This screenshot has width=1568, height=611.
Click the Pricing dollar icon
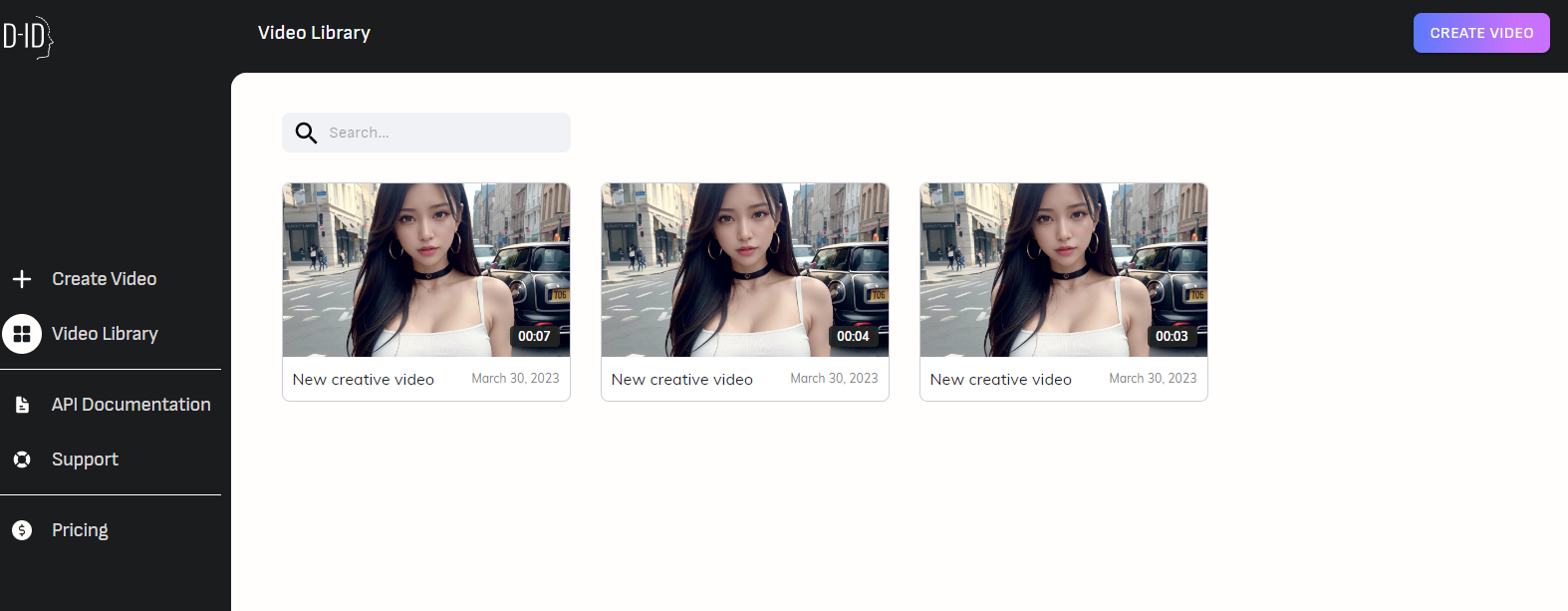22,530
